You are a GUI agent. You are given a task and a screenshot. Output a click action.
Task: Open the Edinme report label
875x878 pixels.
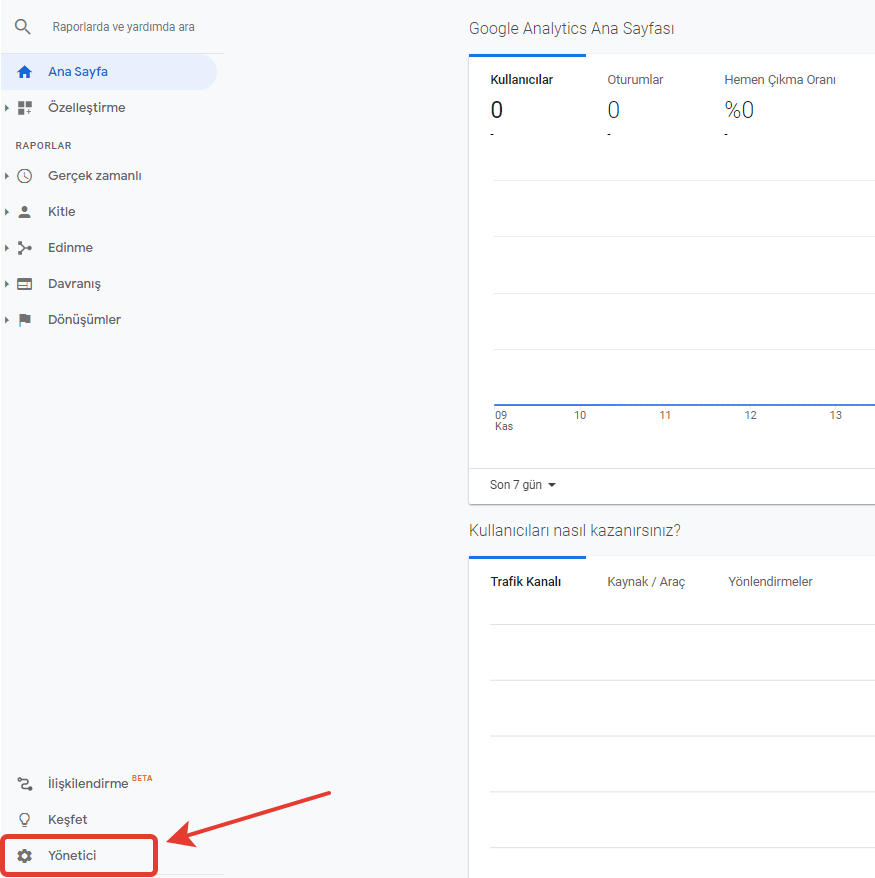tap(71, 247)
